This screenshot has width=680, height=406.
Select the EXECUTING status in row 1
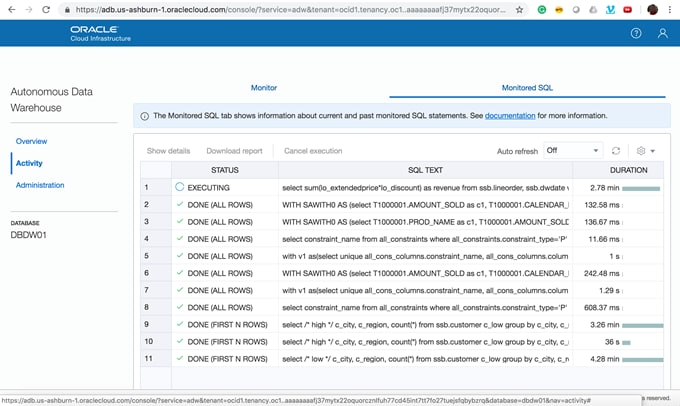209,188
